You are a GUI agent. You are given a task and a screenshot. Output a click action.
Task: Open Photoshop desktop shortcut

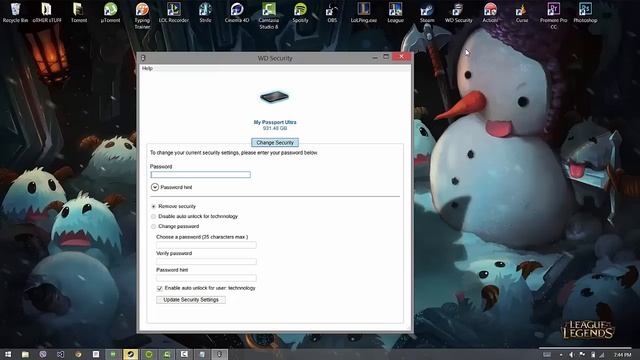(x=585, y=12)
